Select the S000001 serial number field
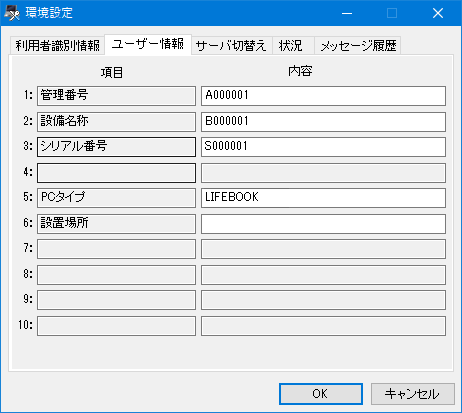Screen dimensions: 462x413 pyautogui.click(x=323, y=147)
